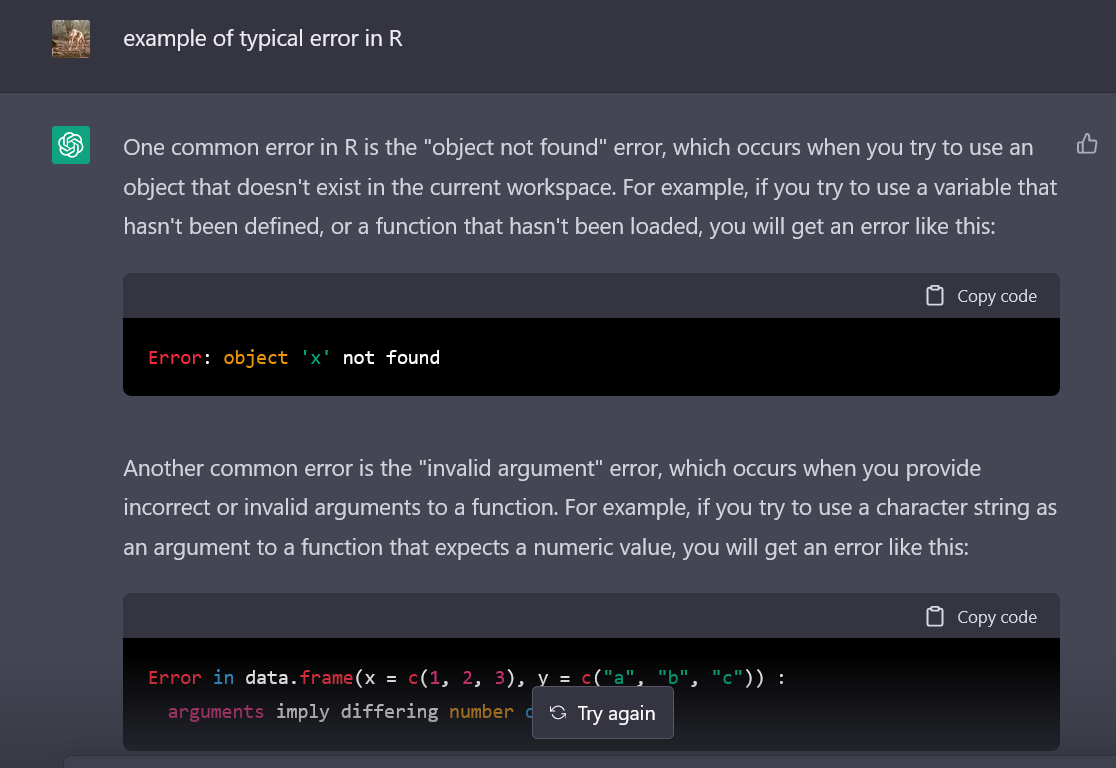The image size is (1116, 768).
Task: Click the circular arrows icon in Try again
Action: click(x=559, y=713)
